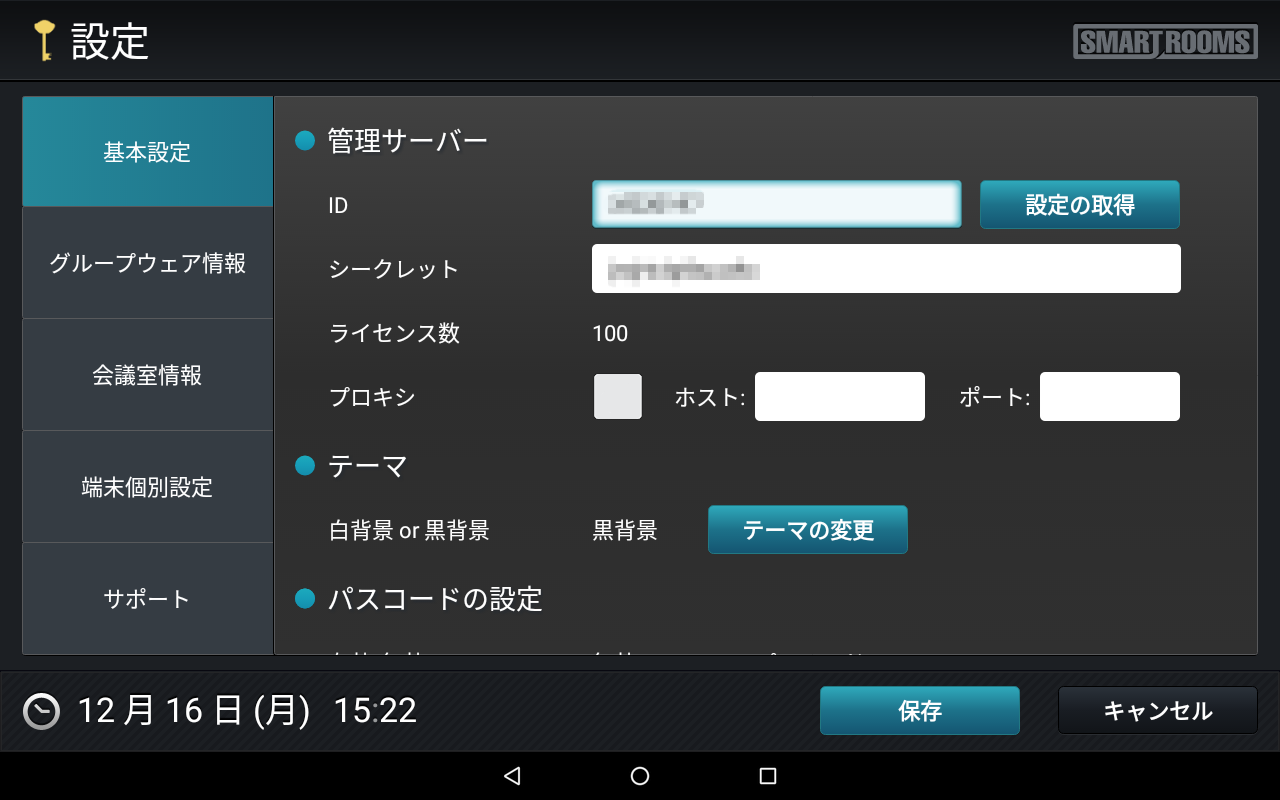Click the テーマの変更 button
This screenshot has width=1280, height=800.
[x=808, y=530]
